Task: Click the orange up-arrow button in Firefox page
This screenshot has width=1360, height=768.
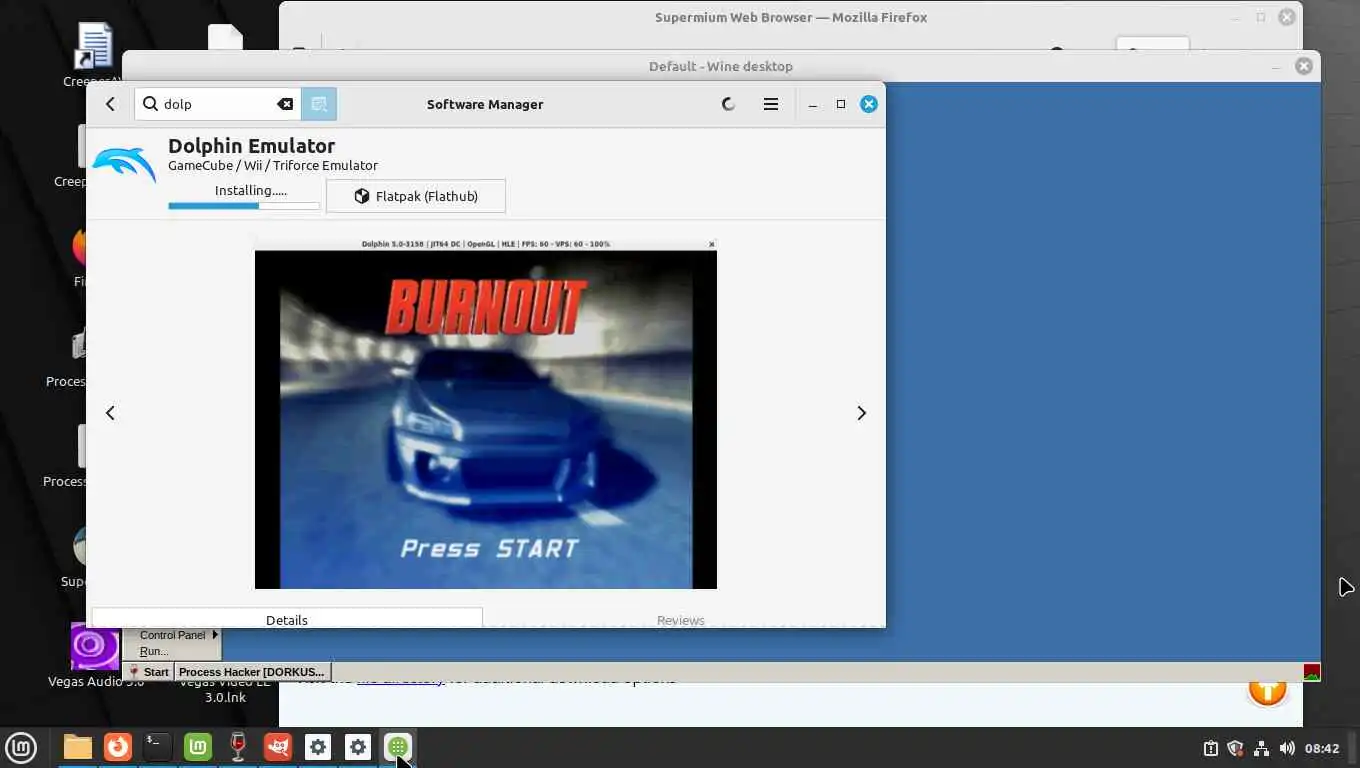Action: pos(1267,690)
